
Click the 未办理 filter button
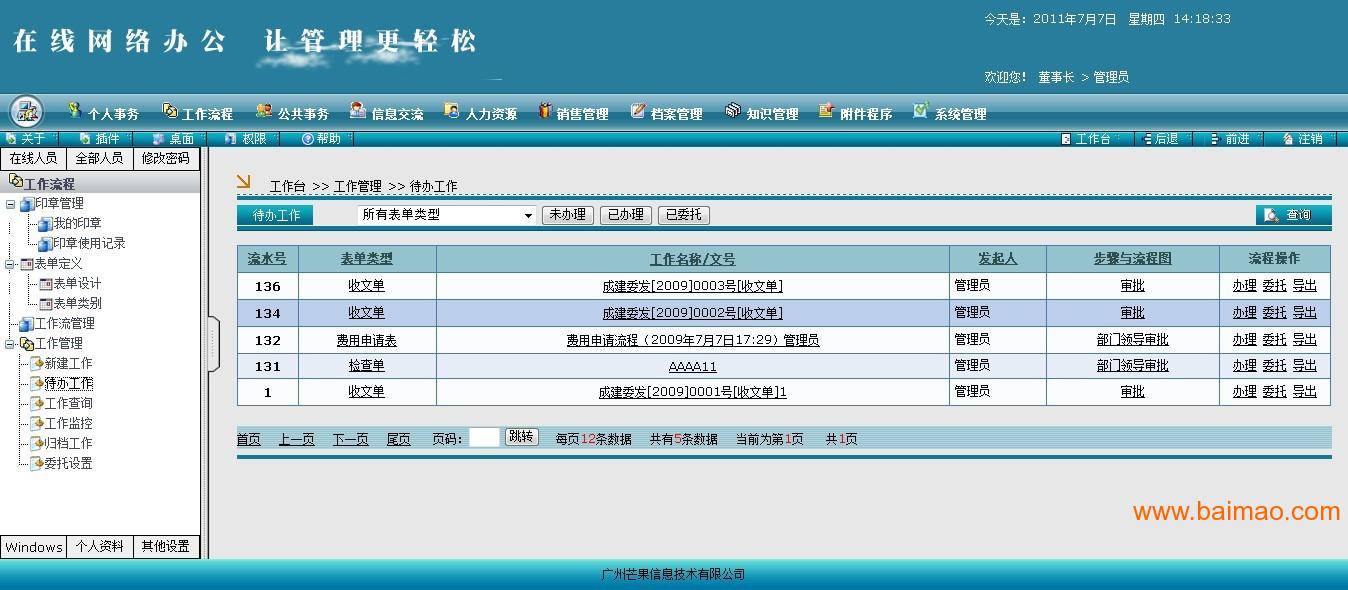click(568, 215)
